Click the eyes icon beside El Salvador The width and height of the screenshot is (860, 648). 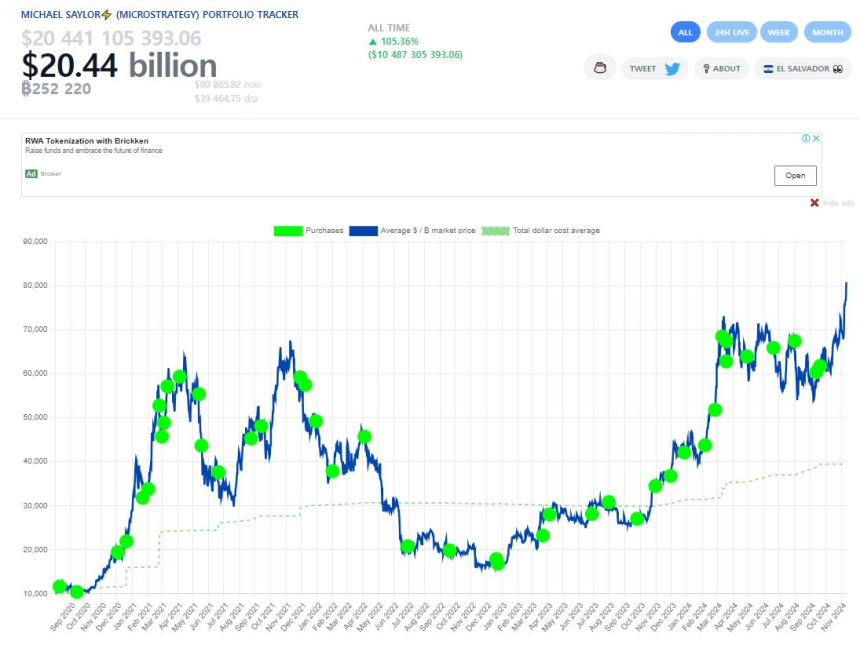pyautogui.click(x=836, y=69)
